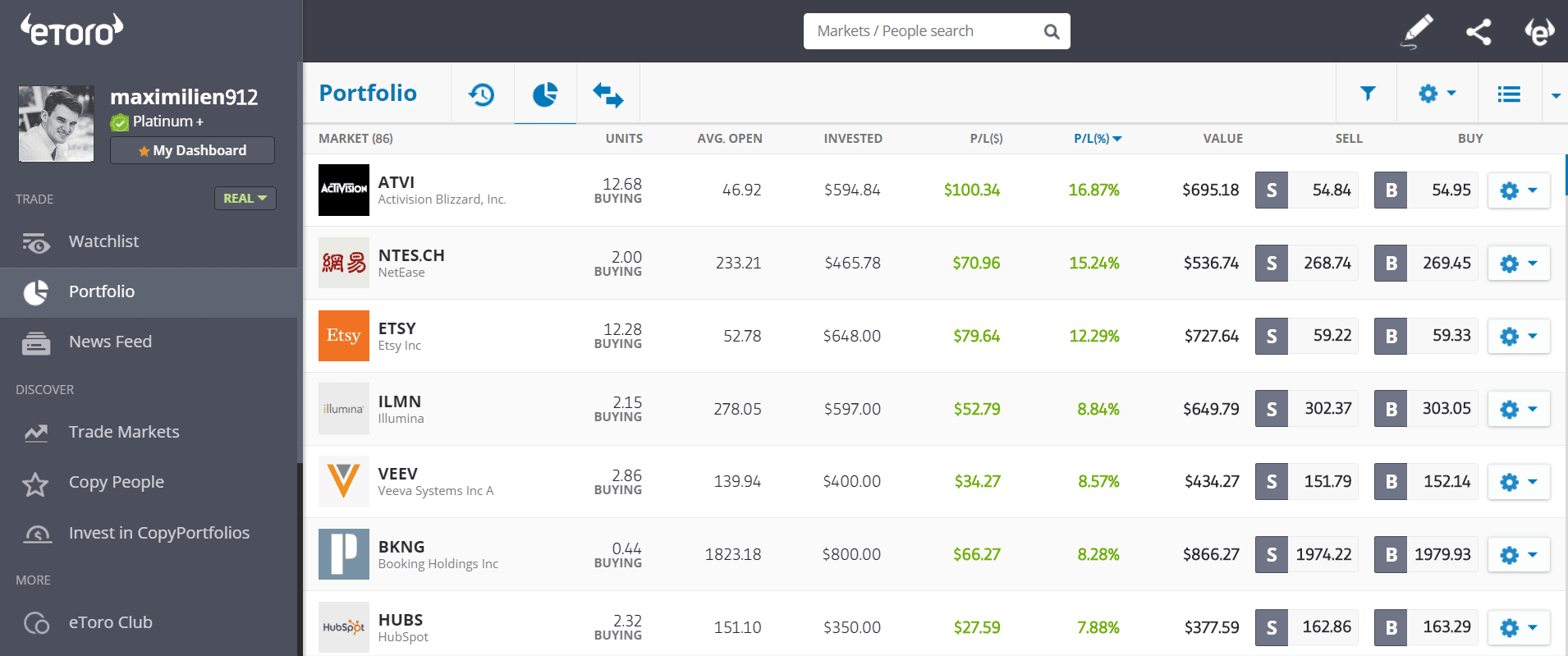The image size is (1568, 656).
Task: Click the Etsy logo icon
Action: (x=344, y=336)
